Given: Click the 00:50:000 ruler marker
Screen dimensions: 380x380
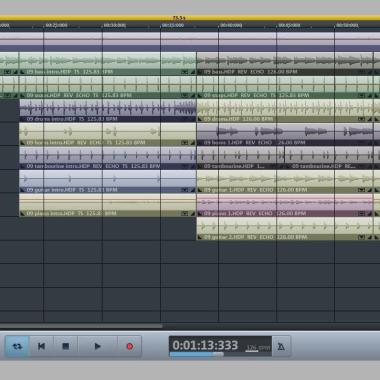Looking at the screenshot, I should (347, 25).
